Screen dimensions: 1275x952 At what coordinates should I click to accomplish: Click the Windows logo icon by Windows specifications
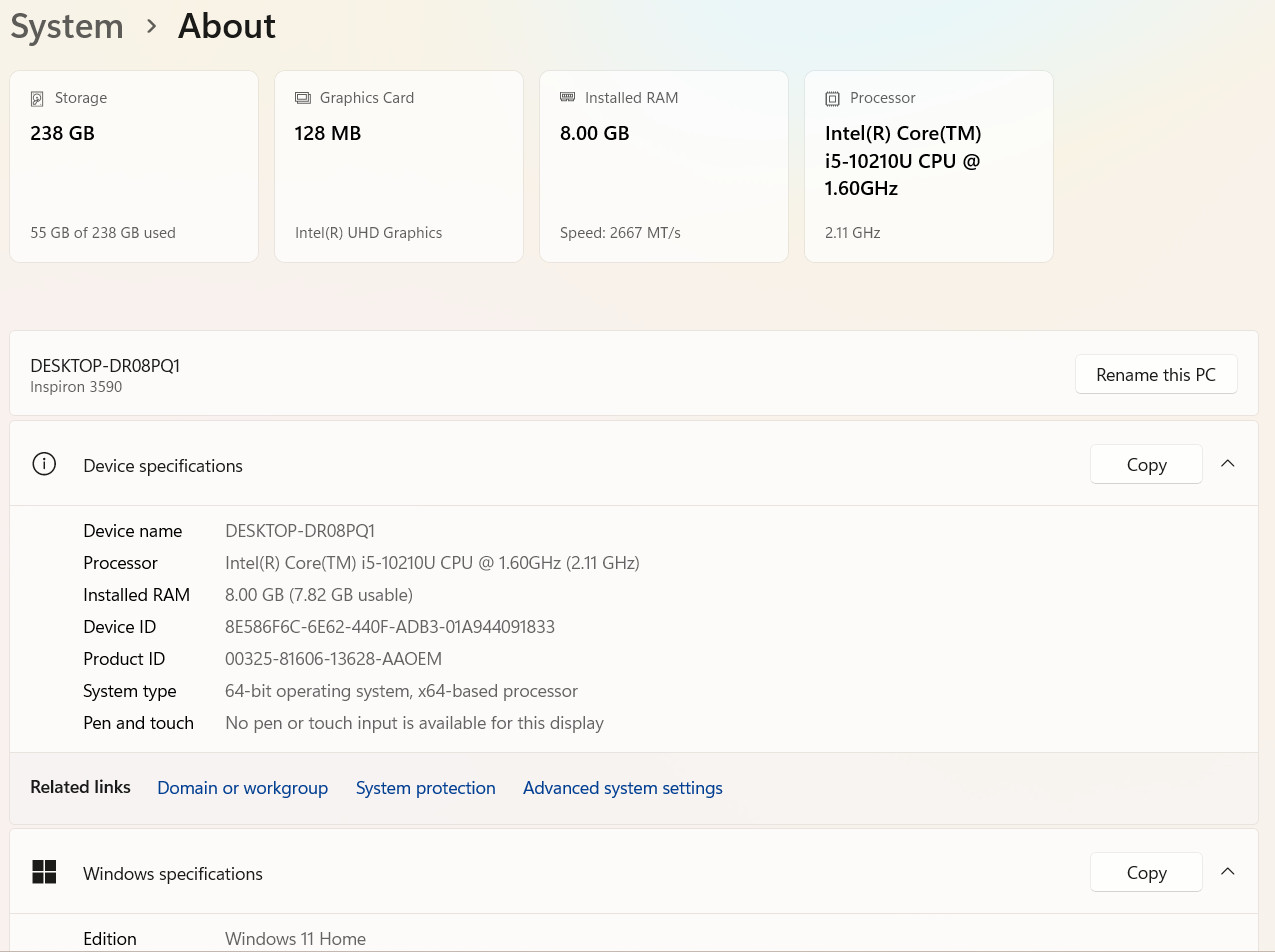click(x=44, y=872)
